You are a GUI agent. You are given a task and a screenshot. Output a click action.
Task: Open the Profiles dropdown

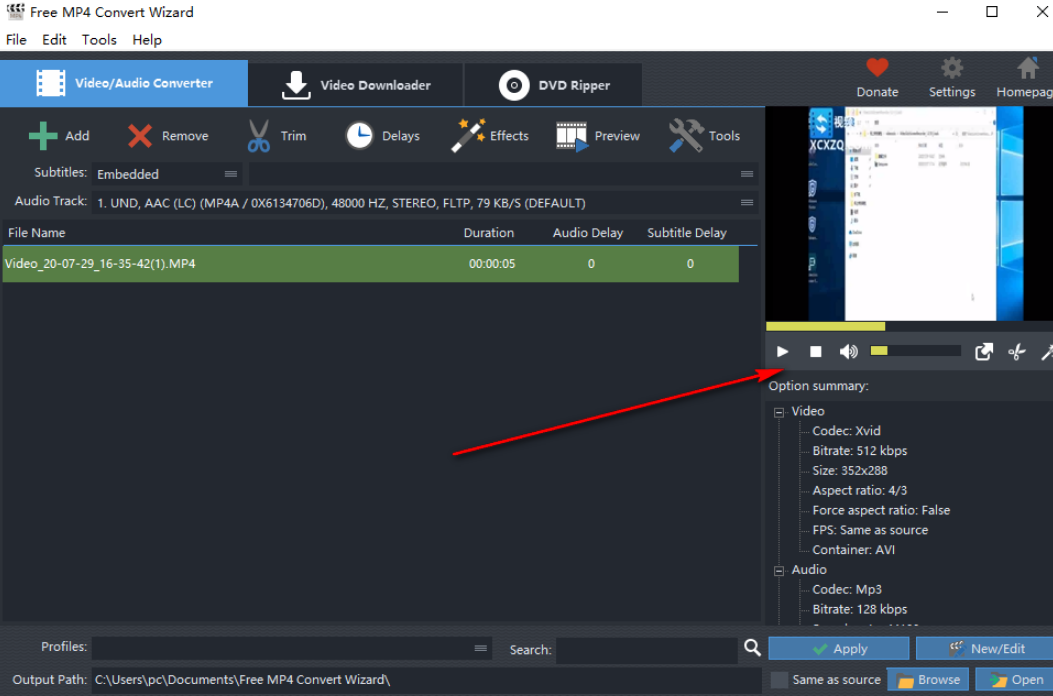[291, 648]
